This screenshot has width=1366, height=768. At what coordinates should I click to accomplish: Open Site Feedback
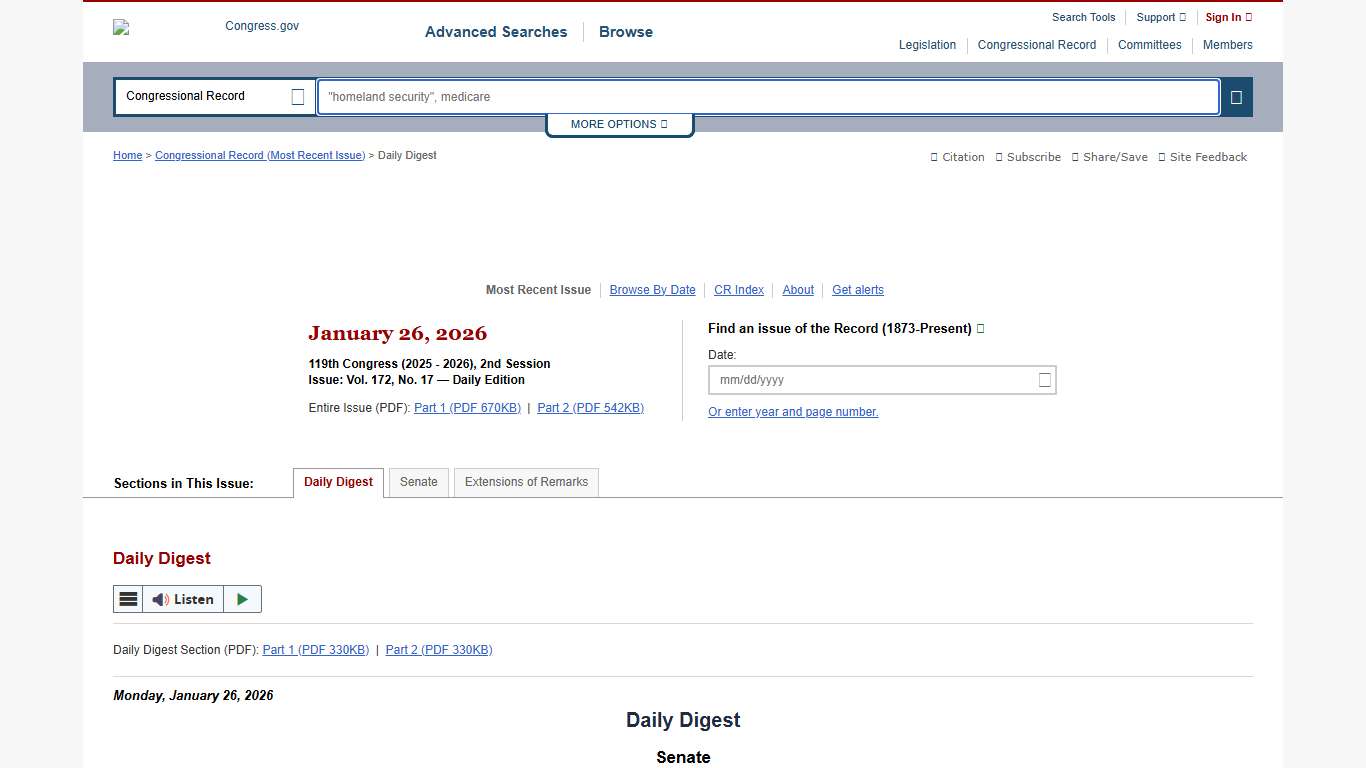click(x=1202, y=157)
